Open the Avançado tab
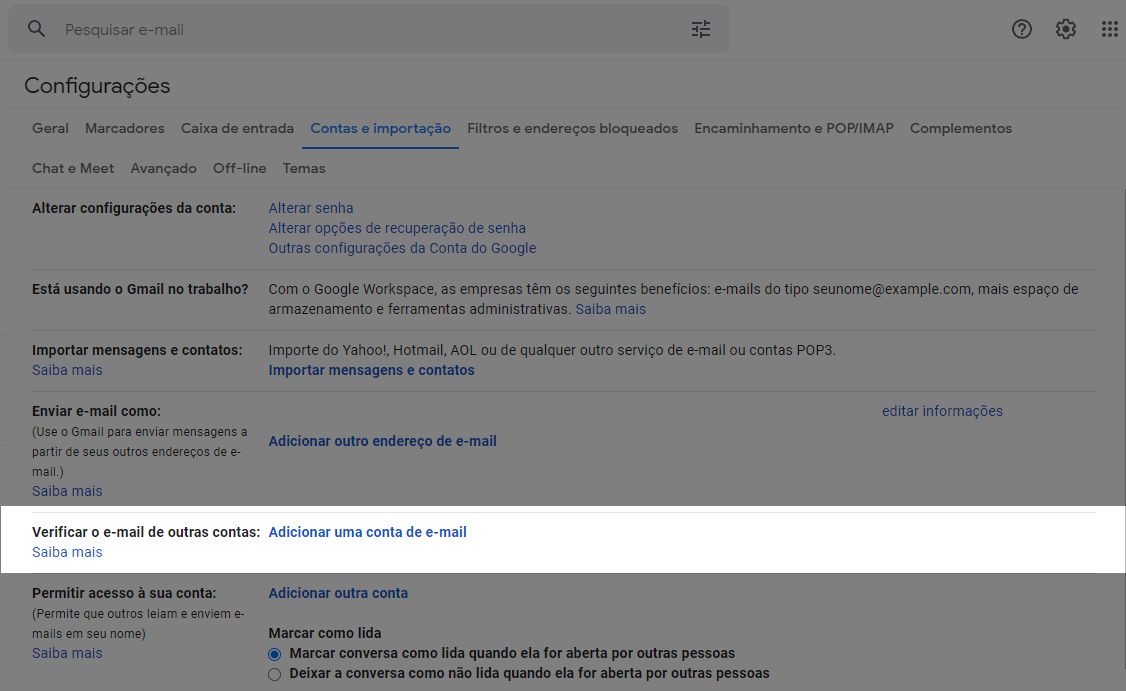This screenshot has width=1126, height=691. 164,168
